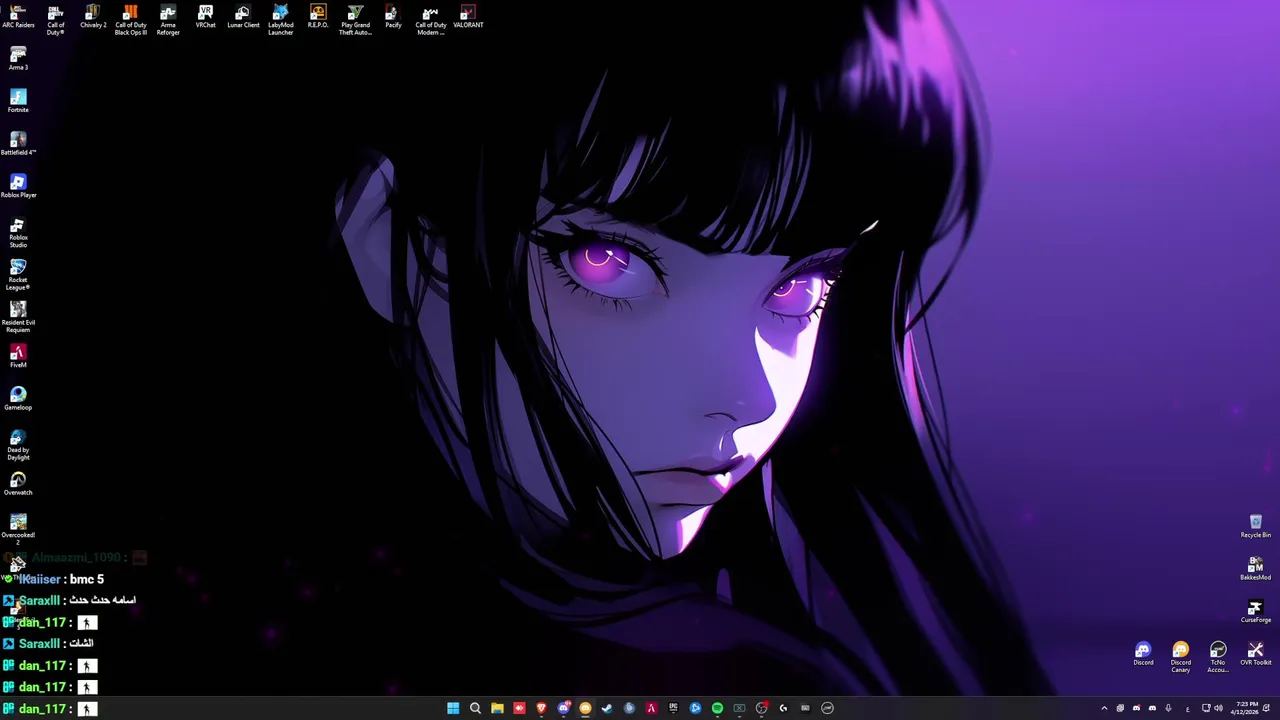Switch to OBS Studio on the taskbar
This screenshot has height=720, width=1280.
[x=762, y=708]
